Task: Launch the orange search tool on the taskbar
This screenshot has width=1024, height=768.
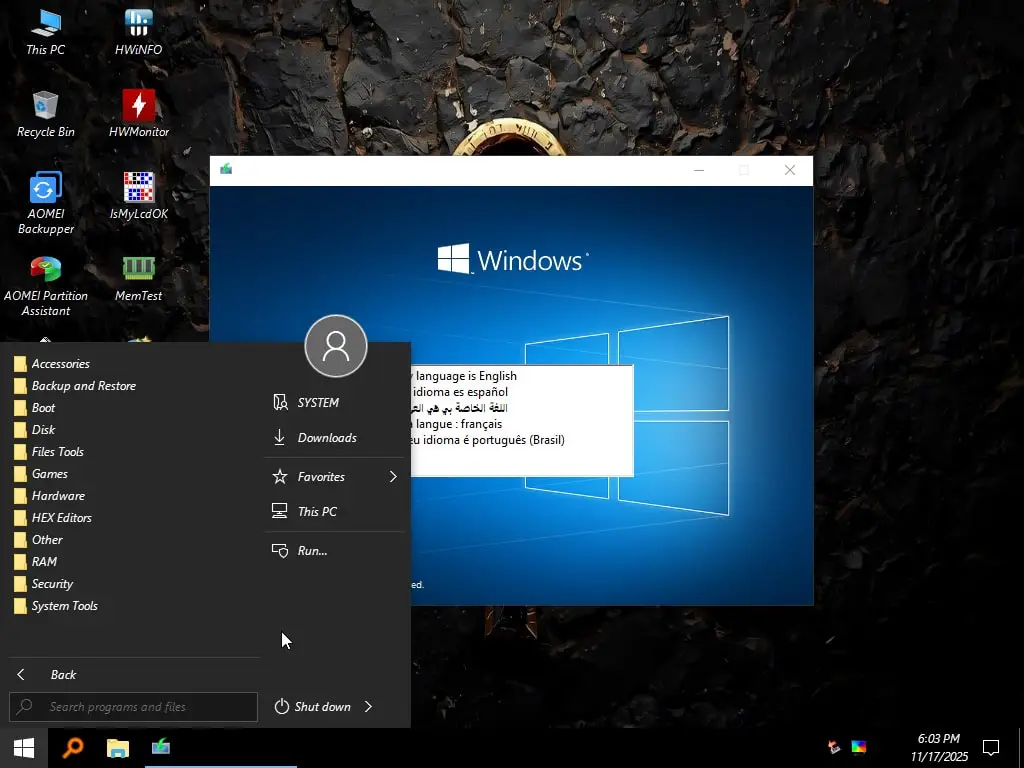Action: pos(72,747)
